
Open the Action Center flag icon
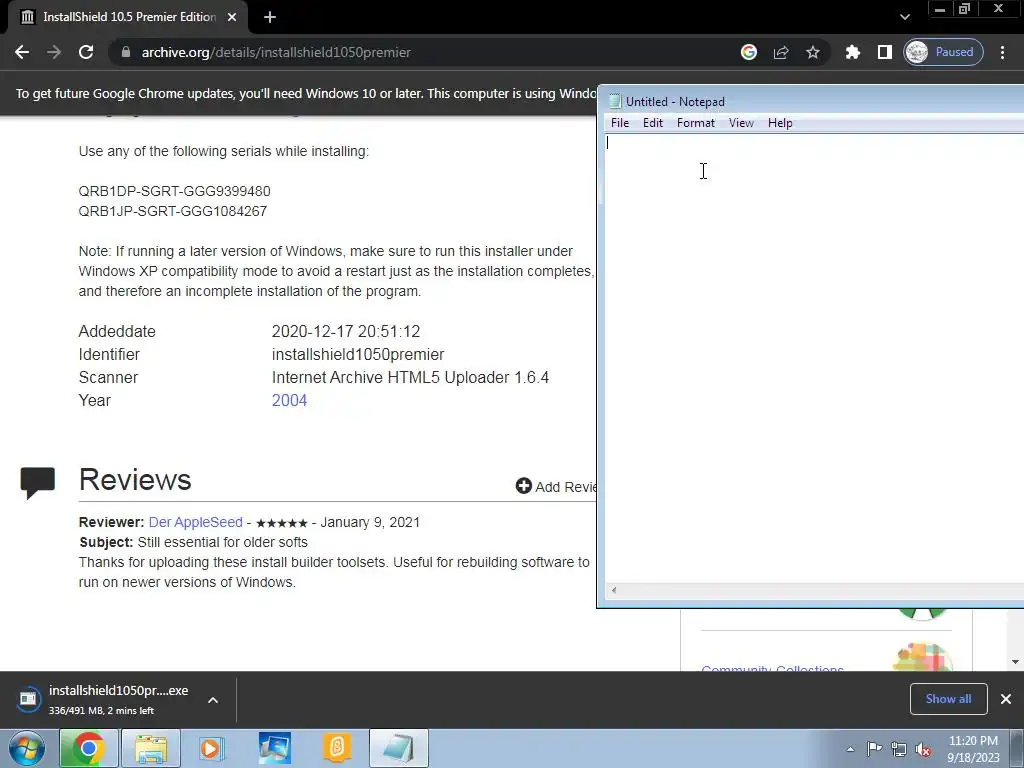874,749
